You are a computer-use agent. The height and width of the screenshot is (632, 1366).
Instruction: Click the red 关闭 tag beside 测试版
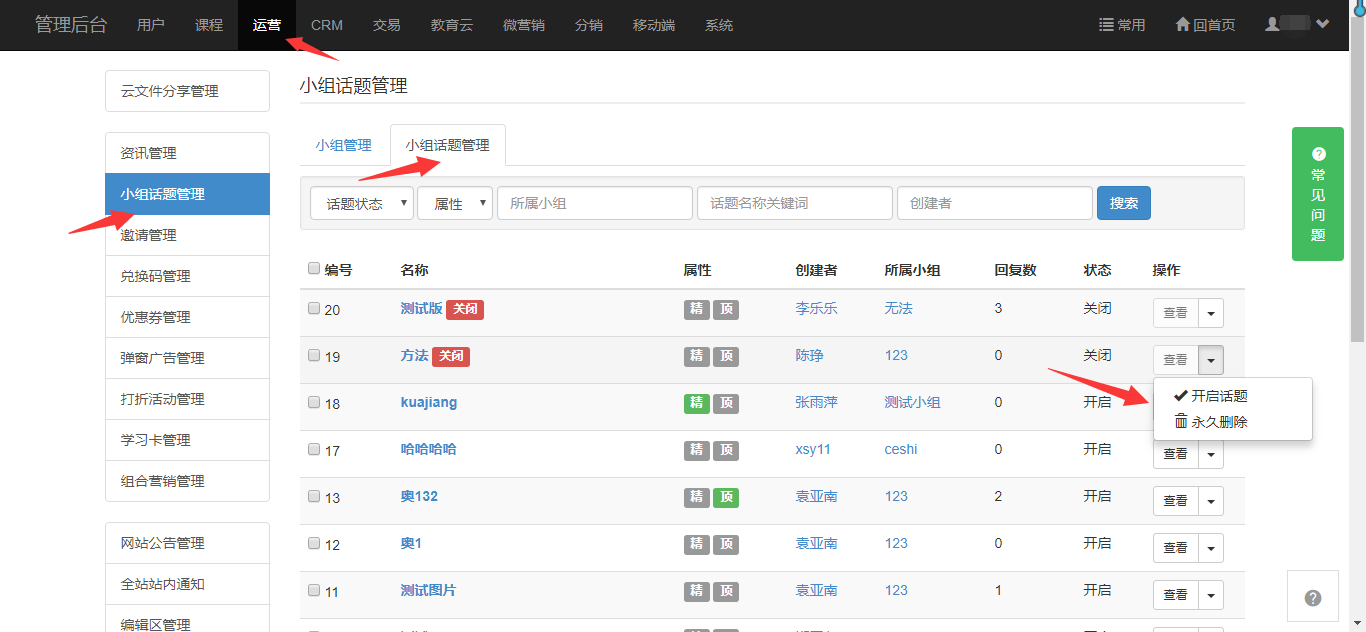465,309
